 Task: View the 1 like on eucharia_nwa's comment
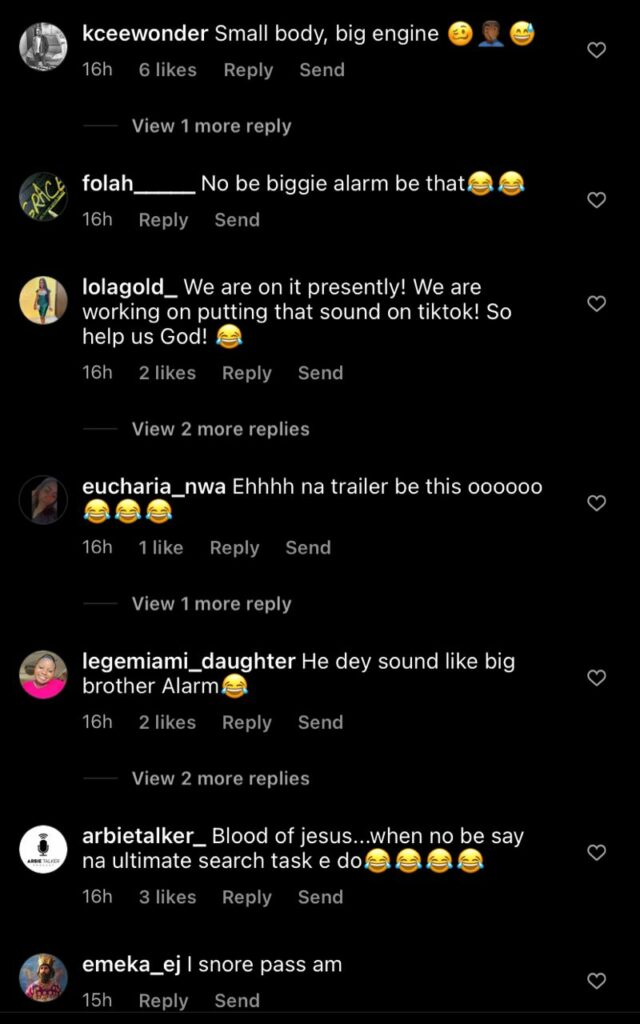point(161,547)
